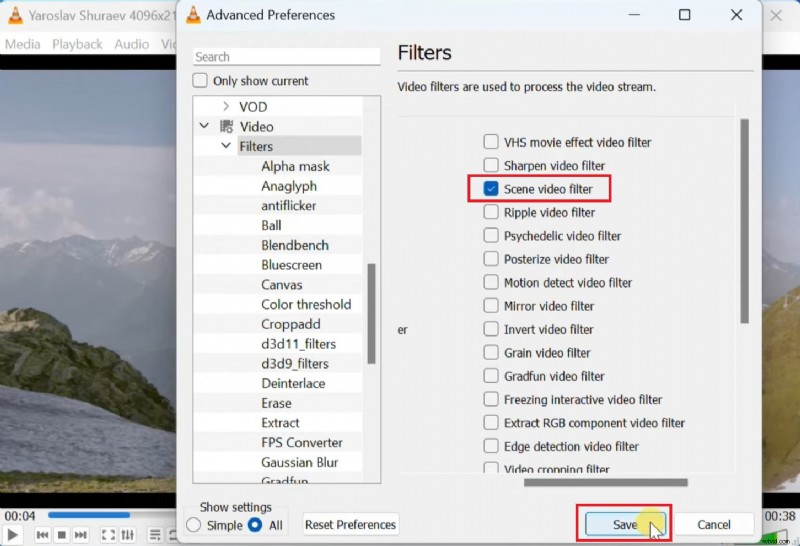This screenshot has height=546, width=800.
Task: Click the next track icon
Action: (80, 535)
